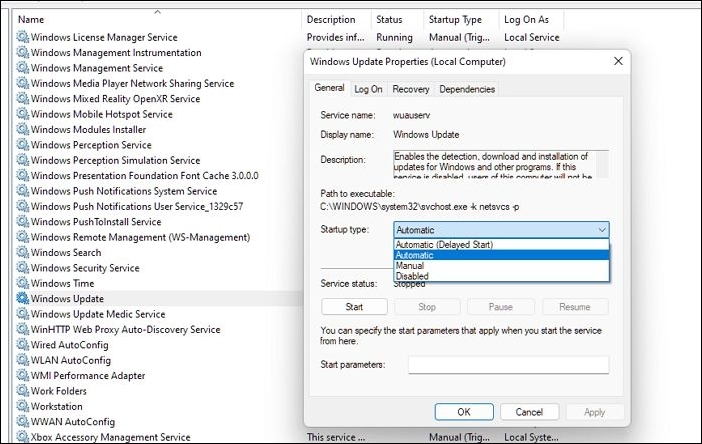
Task: Switch to the Log On tab
Action: tap(368, 89)
